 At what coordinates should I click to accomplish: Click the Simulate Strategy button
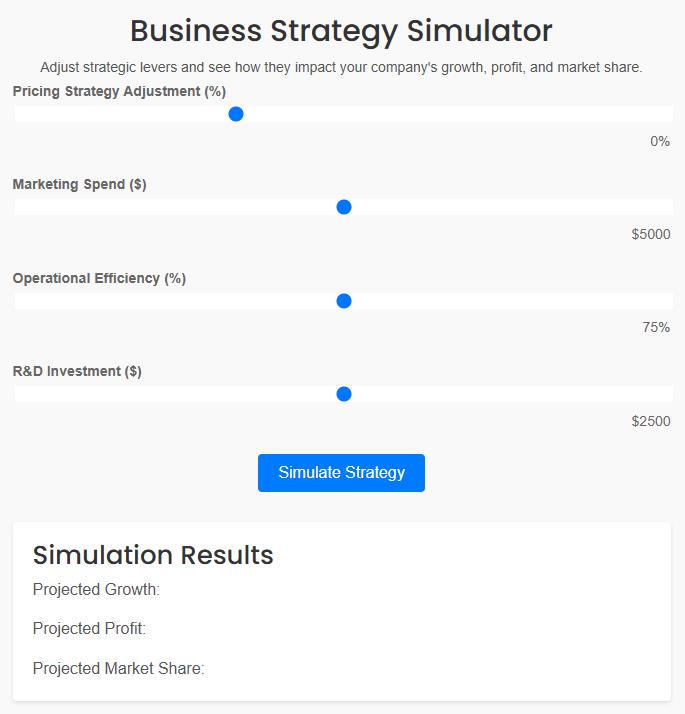point(341,473)
